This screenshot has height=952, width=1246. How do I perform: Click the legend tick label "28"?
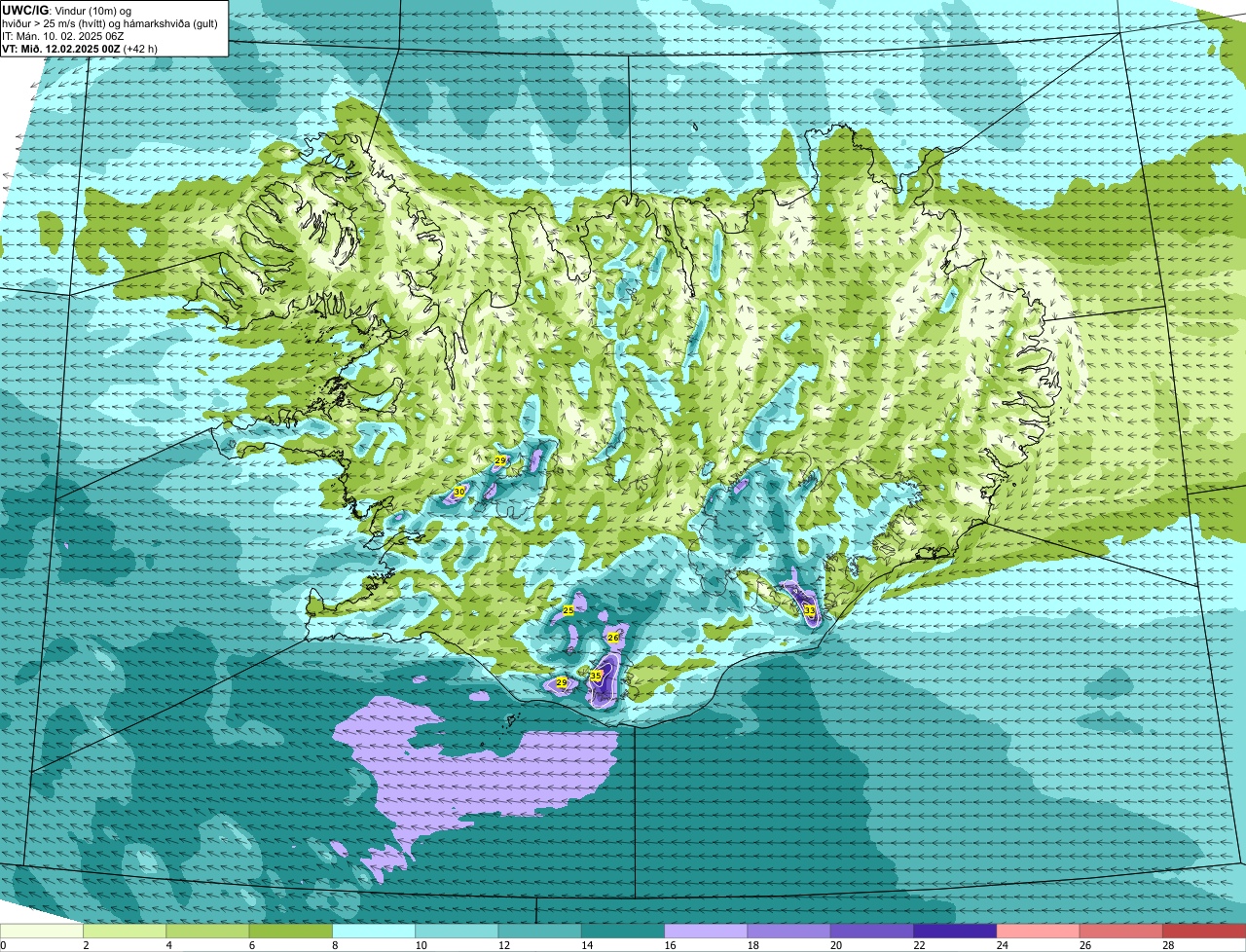click(x=1166, y=945)
